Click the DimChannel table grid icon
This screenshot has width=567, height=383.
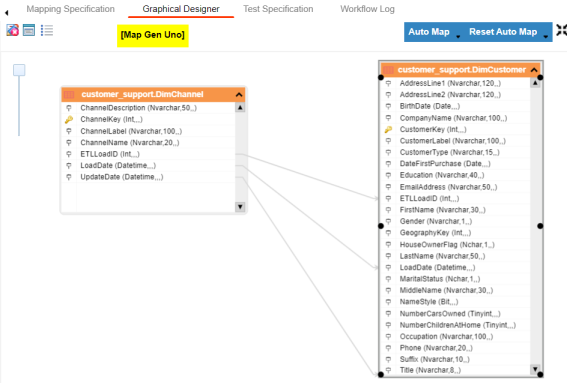(x=69, y=95)
